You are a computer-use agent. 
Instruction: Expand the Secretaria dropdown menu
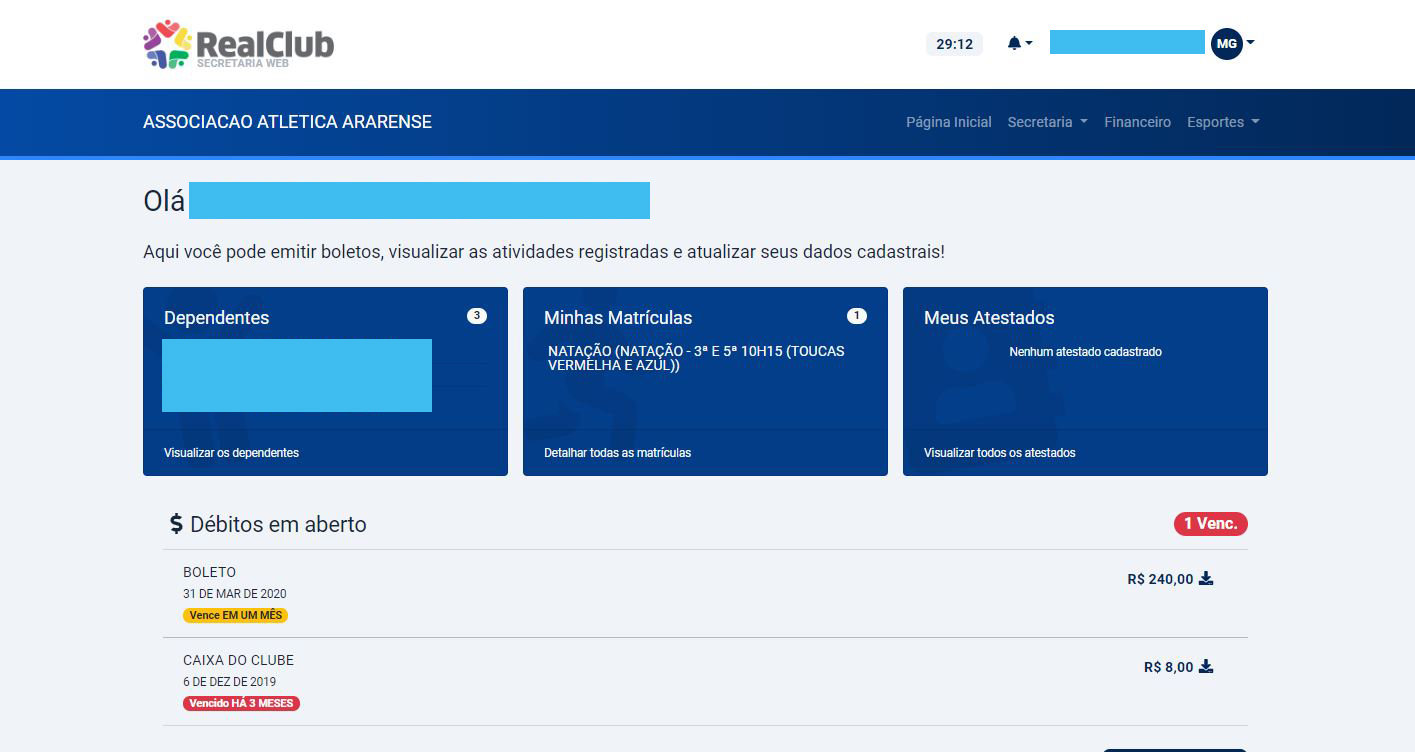click(x=1046, y=122)
